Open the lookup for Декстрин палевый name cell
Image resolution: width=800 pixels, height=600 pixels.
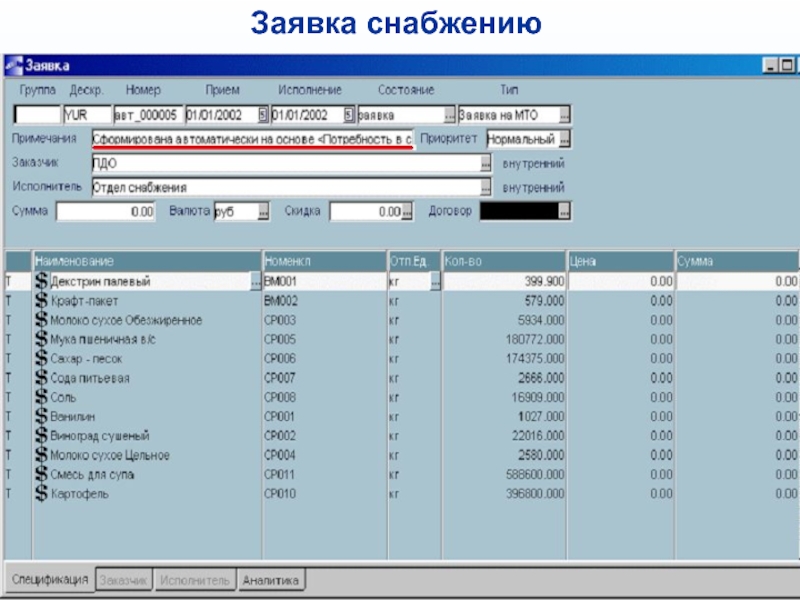[x=256, y=282]
